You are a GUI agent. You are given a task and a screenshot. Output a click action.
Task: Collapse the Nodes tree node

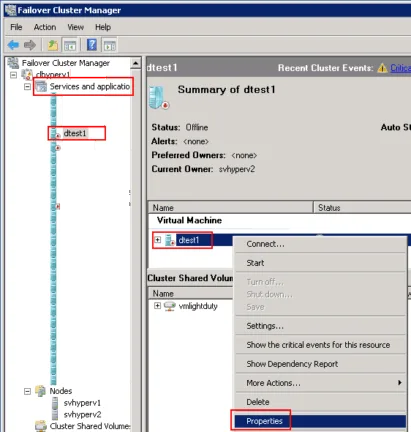pos(27,391)
